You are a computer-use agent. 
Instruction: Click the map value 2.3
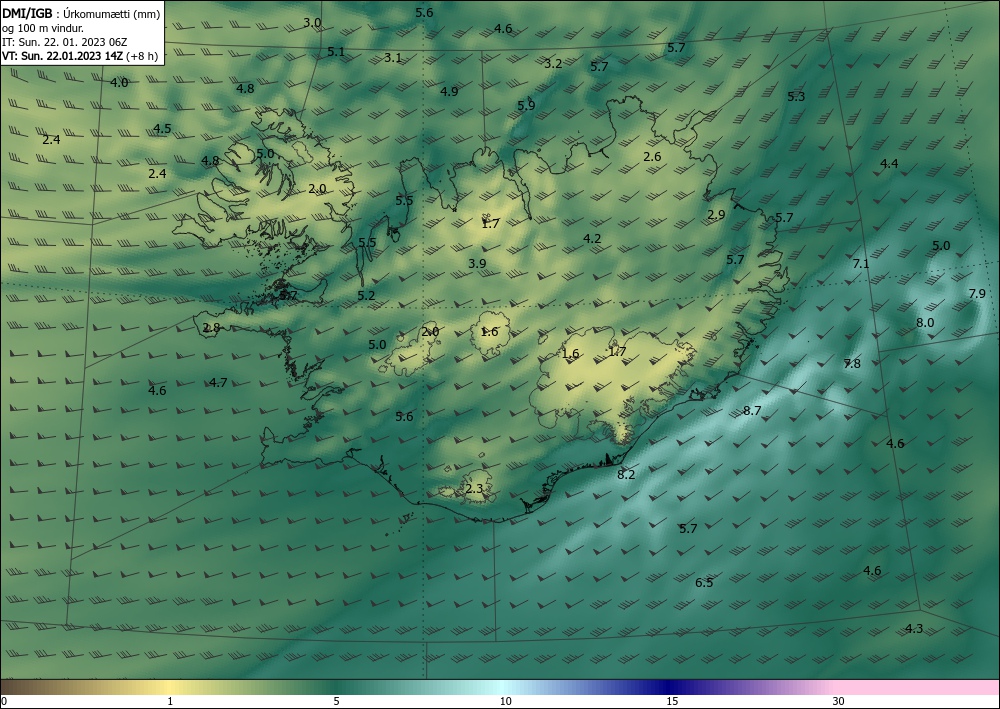point(474,489)
